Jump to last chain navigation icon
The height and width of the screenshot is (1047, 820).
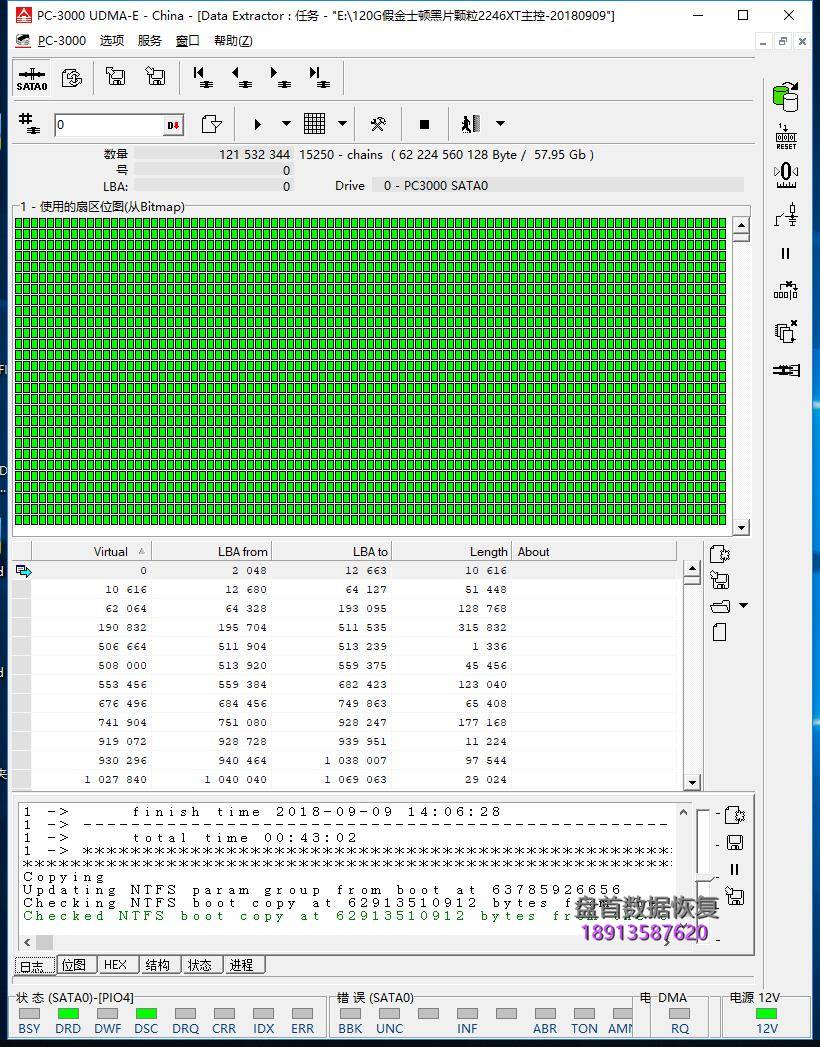[x=318, y=77]
